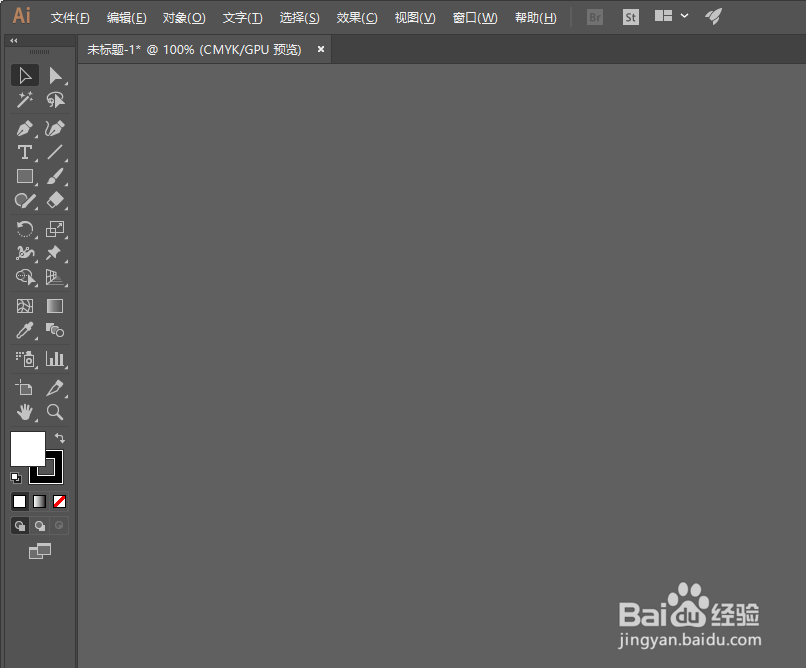This screenshot has height=668, width=806.
Task: Click the toolbar gripper handle
Action: 40,52
